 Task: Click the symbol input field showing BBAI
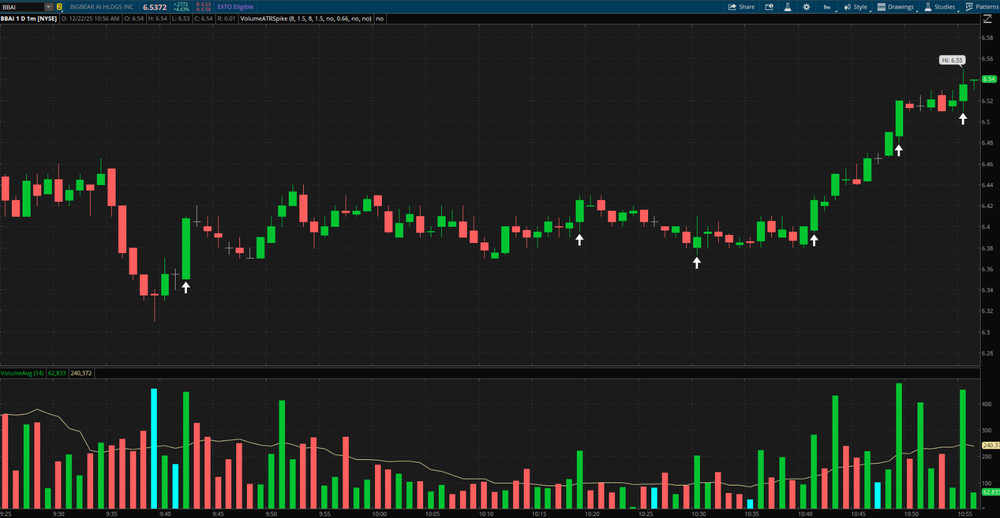22,6
